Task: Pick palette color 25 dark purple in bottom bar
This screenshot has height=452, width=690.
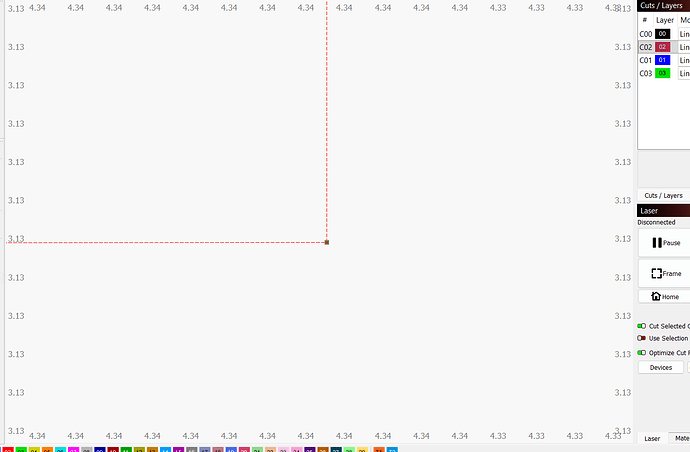Action: 310,450
